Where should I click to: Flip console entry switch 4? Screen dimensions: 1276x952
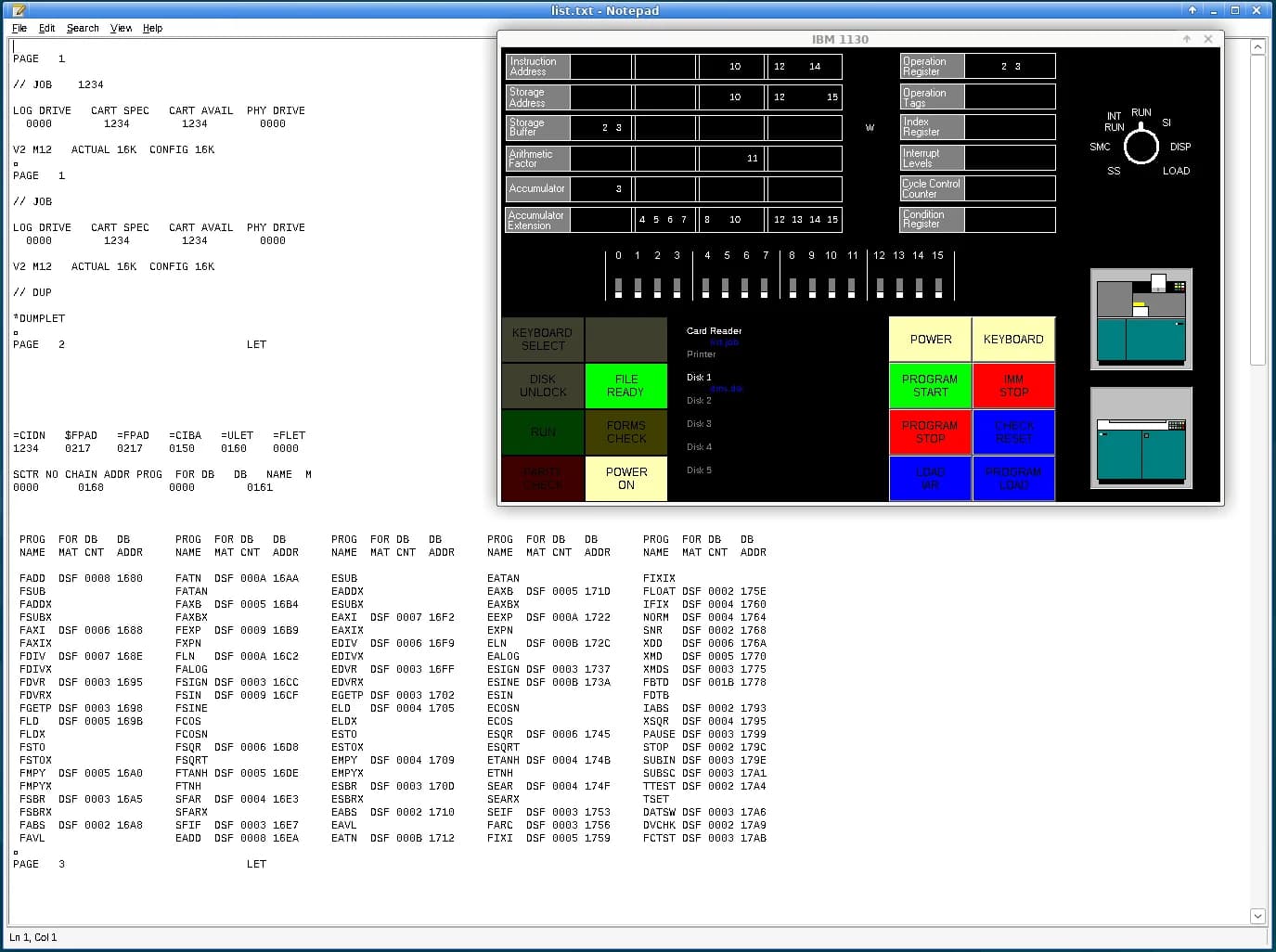pyautogui.click(x=706, y=288)
